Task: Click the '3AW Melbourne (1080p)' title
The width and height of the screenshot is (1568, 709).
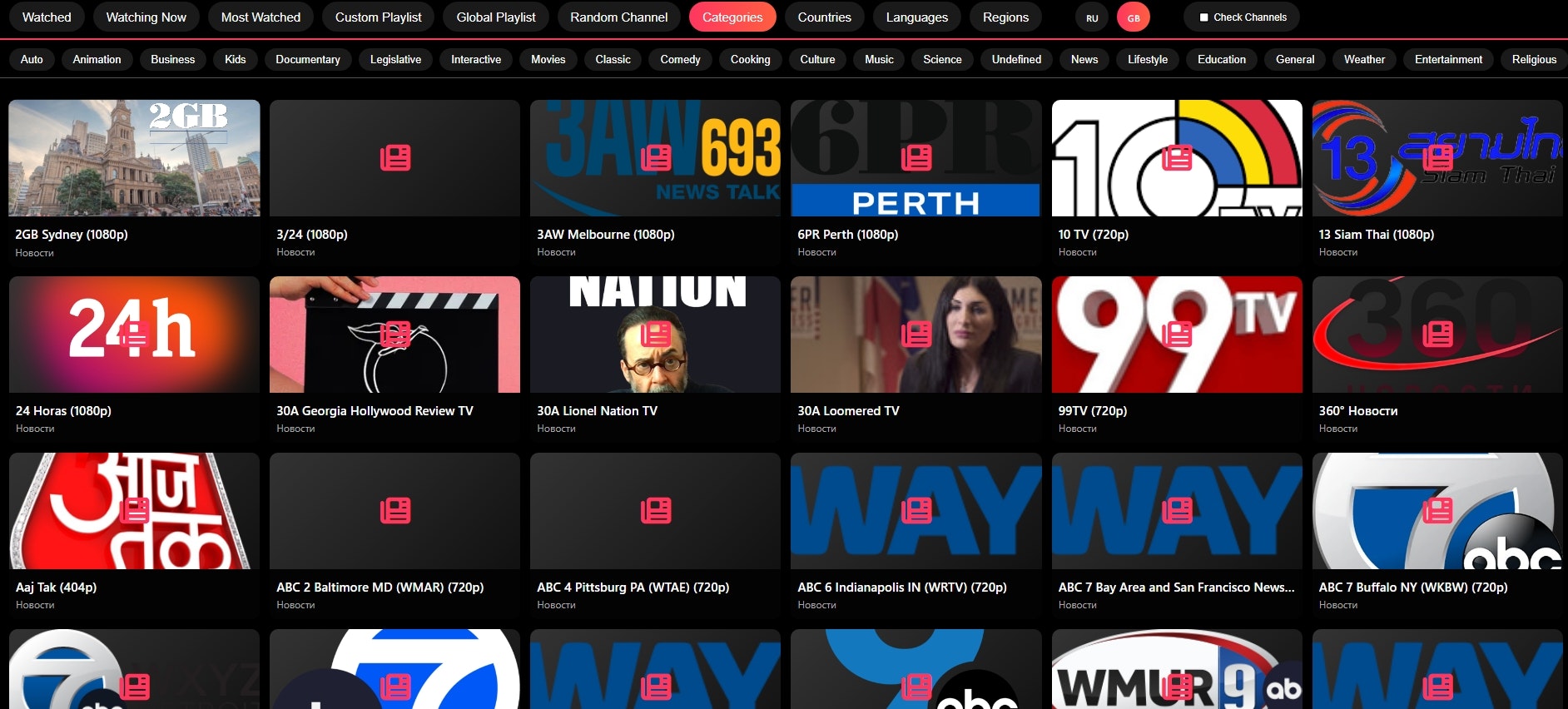Action: coord(606,235)
